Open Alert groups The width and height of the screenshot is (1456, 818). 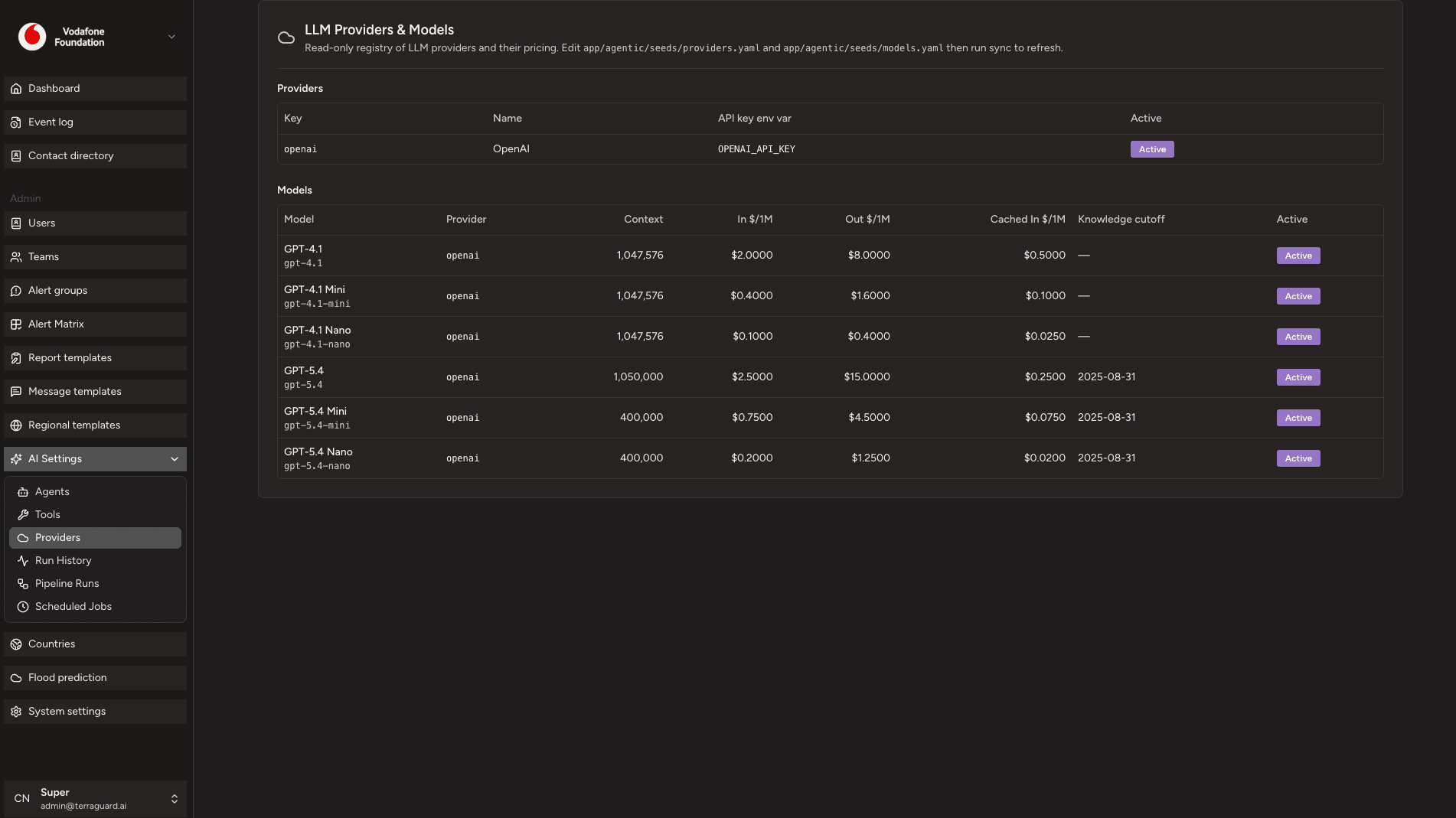point(95,291)
